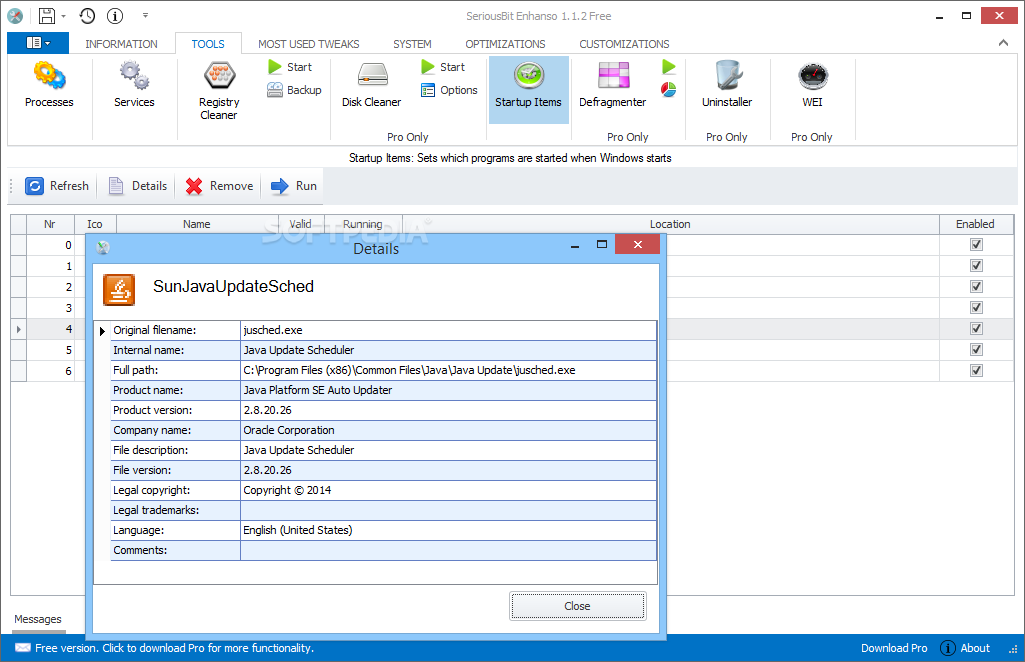
Task: Sort by the Location column header
Action: (670, 224)
